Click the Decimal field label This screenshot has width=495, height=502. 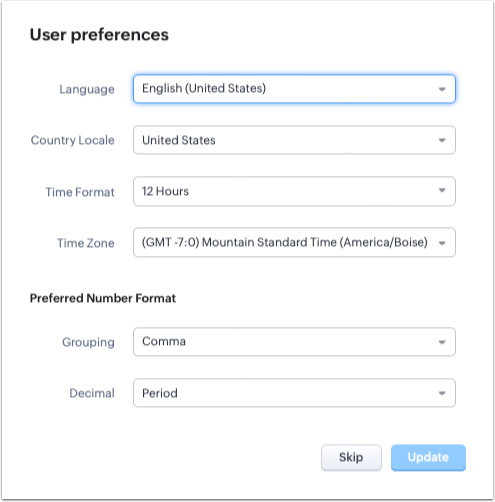click(92, 393)
